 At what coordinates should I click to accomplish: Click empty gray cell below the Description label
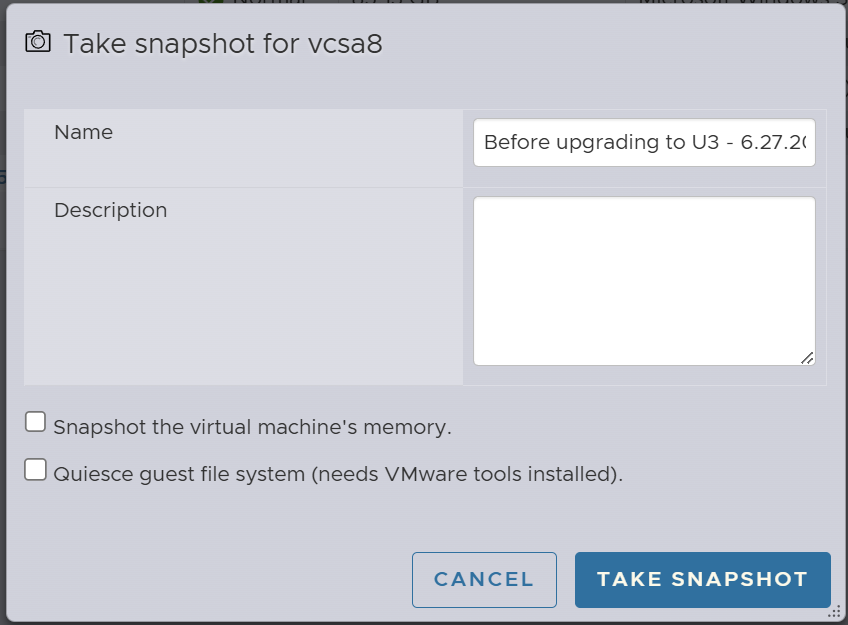pos(242,310)
